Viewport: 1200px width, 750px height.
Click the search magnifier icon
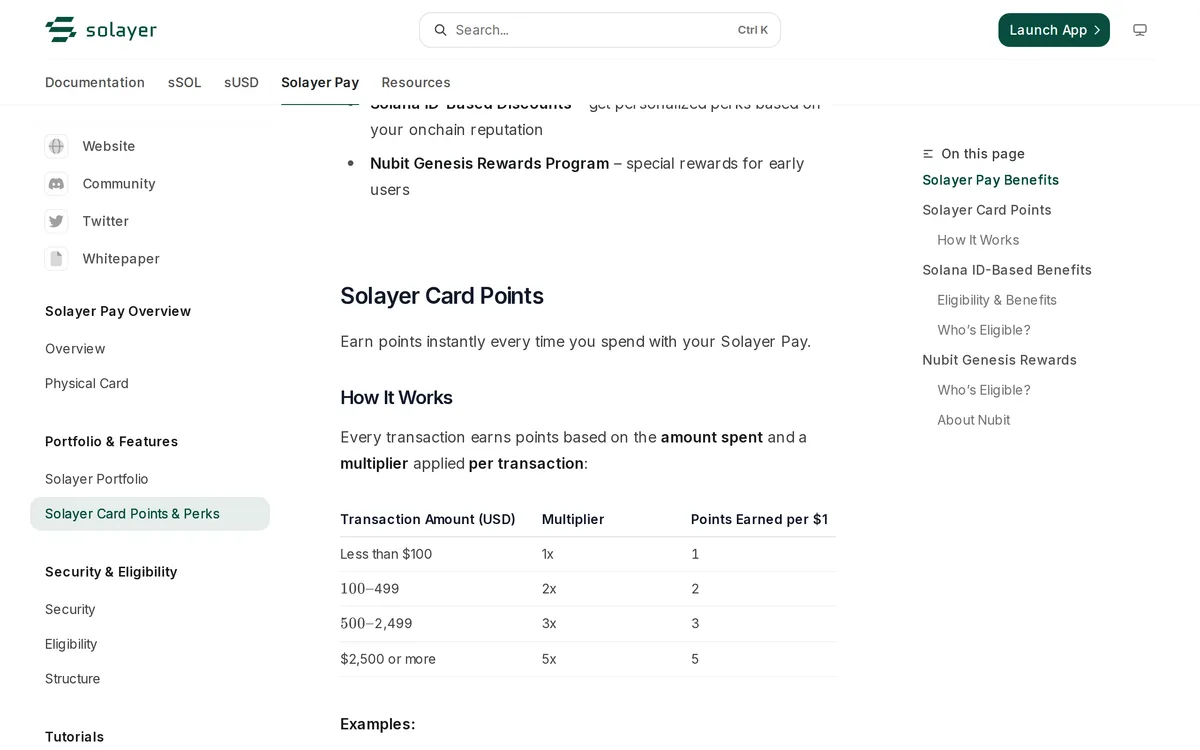[440, 30]
